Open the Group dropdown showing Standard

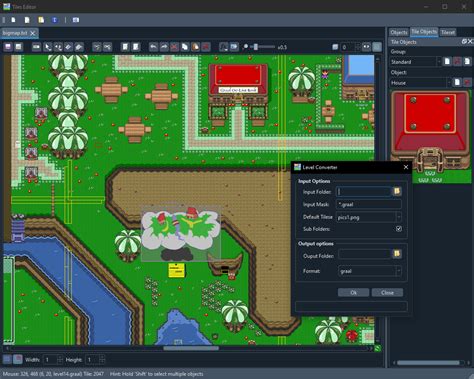coord(416,62)
